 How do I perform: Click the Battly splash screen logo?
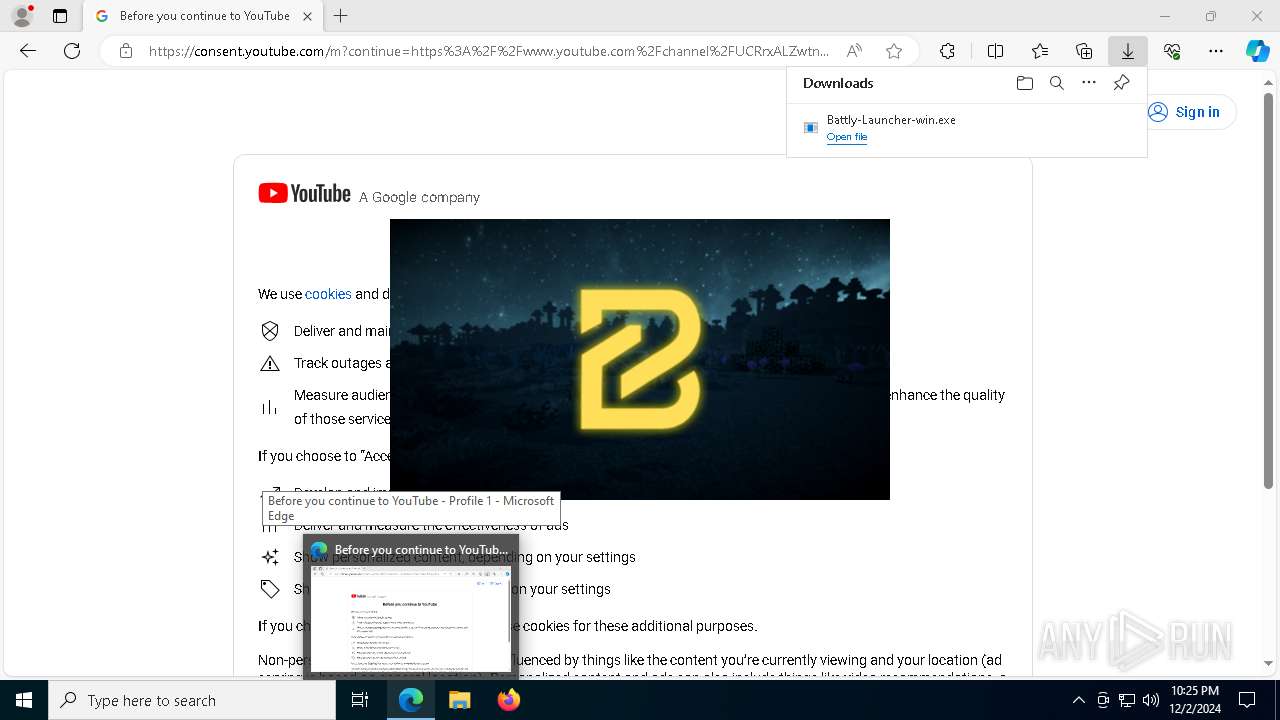point(640,360)
